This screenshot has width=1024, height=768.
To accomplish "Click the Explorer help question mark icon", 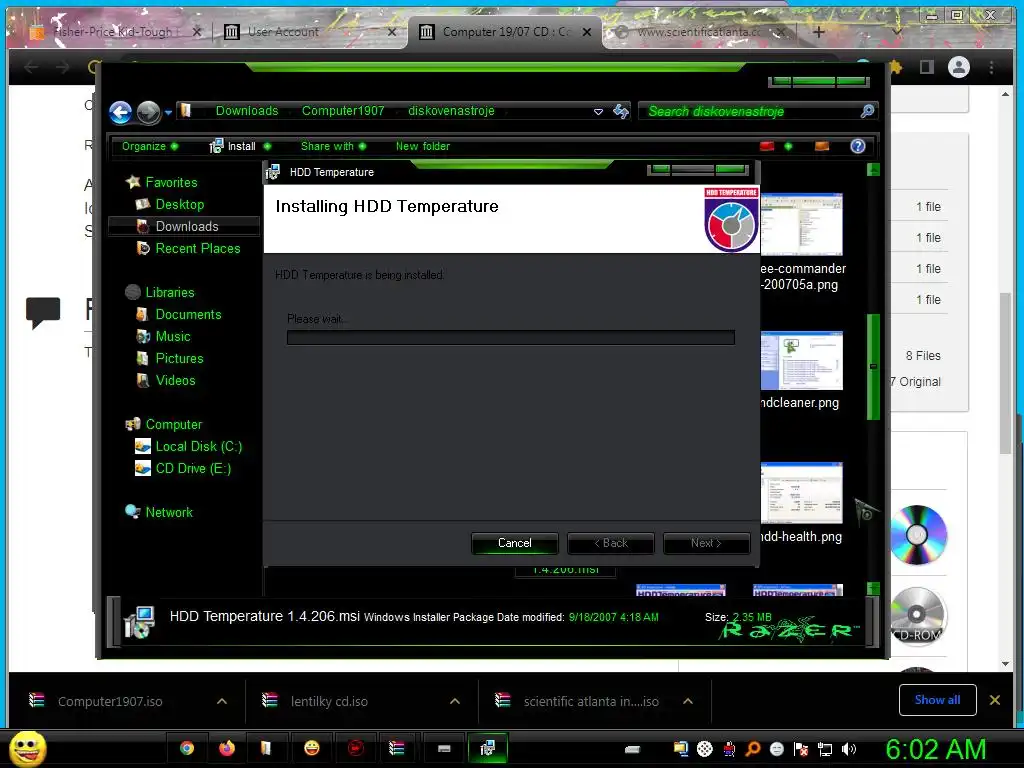I will coord(857,146).
